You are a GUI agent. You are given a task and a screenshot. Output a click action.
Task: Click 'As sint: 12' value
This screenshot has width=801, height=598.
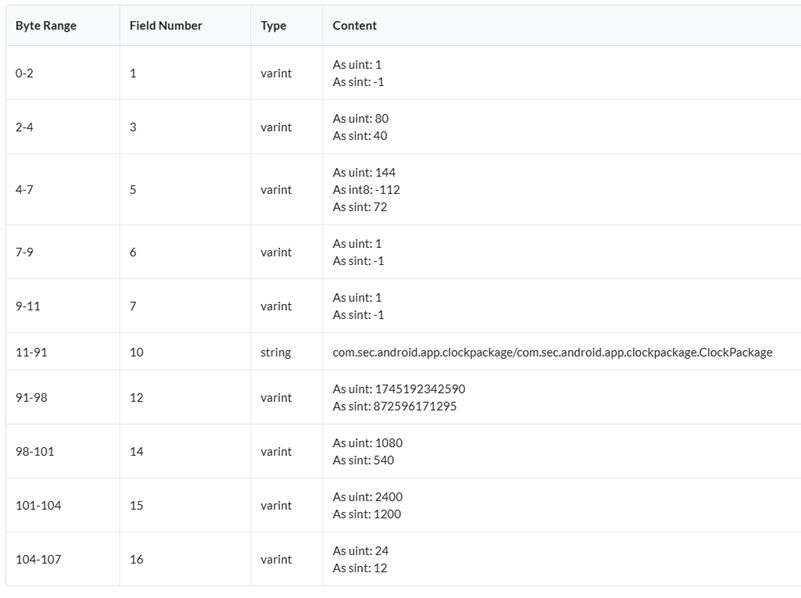pos(359,568)
